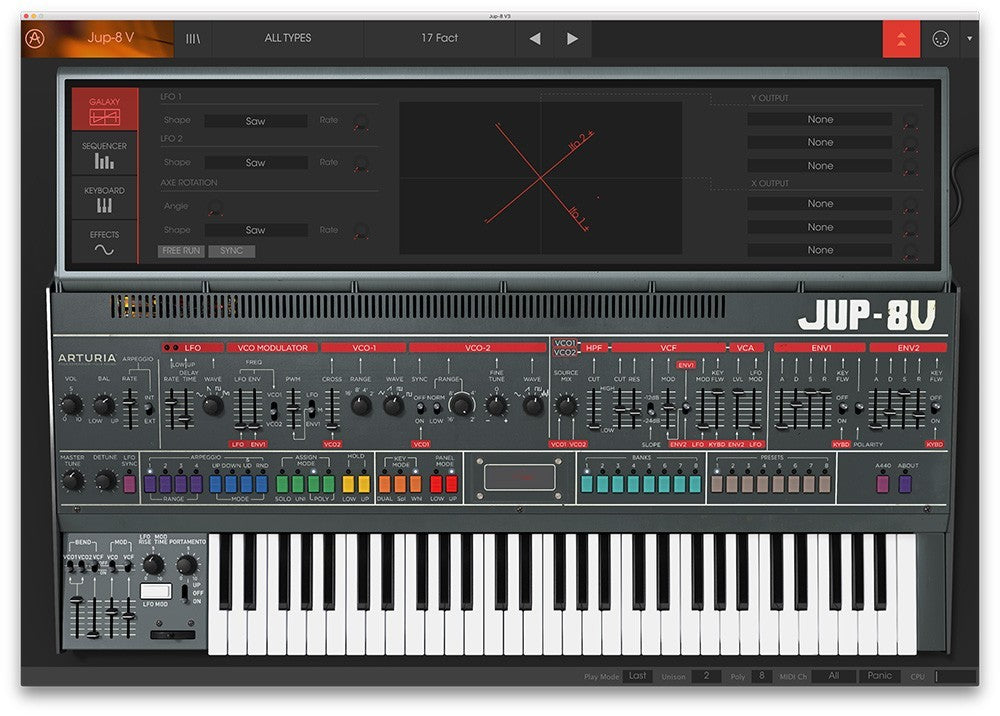Click the ABOUT purple button
The image size is (1000, 716).
(x=905, y=484)
